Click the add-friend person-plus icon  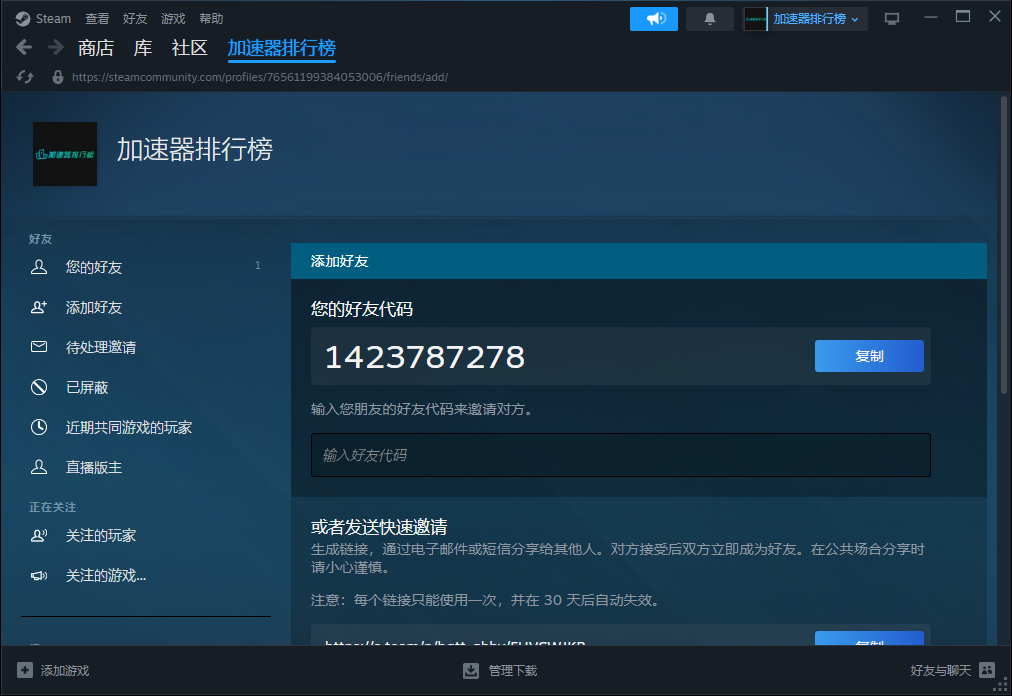point(39,307)
